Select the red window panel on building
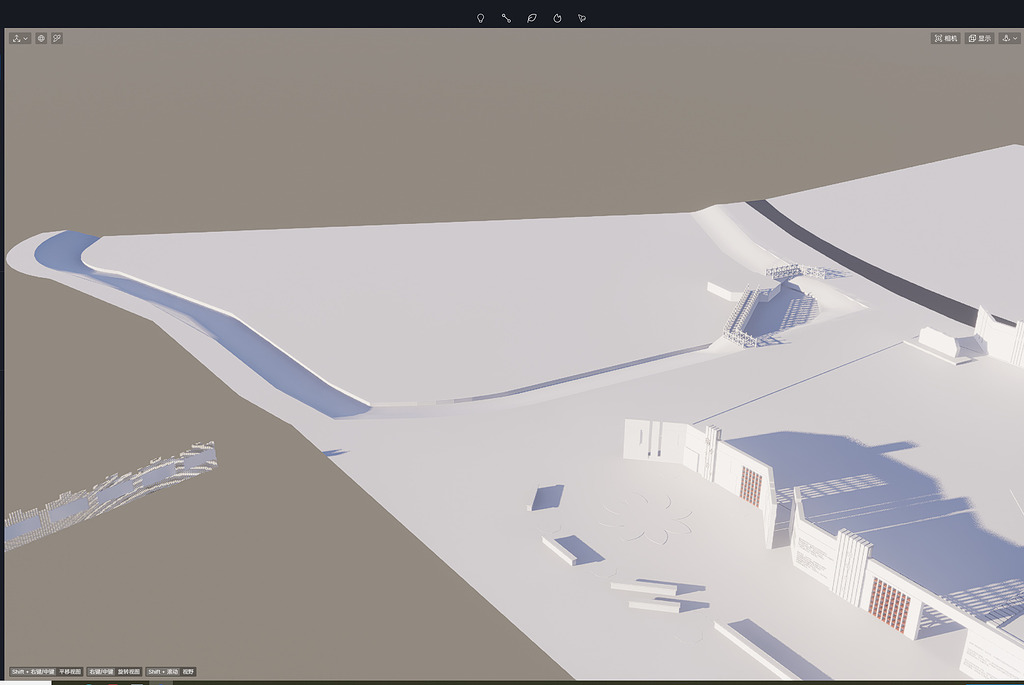The height and width of the screenshot is (685, 1024). [x=750, y=486]
